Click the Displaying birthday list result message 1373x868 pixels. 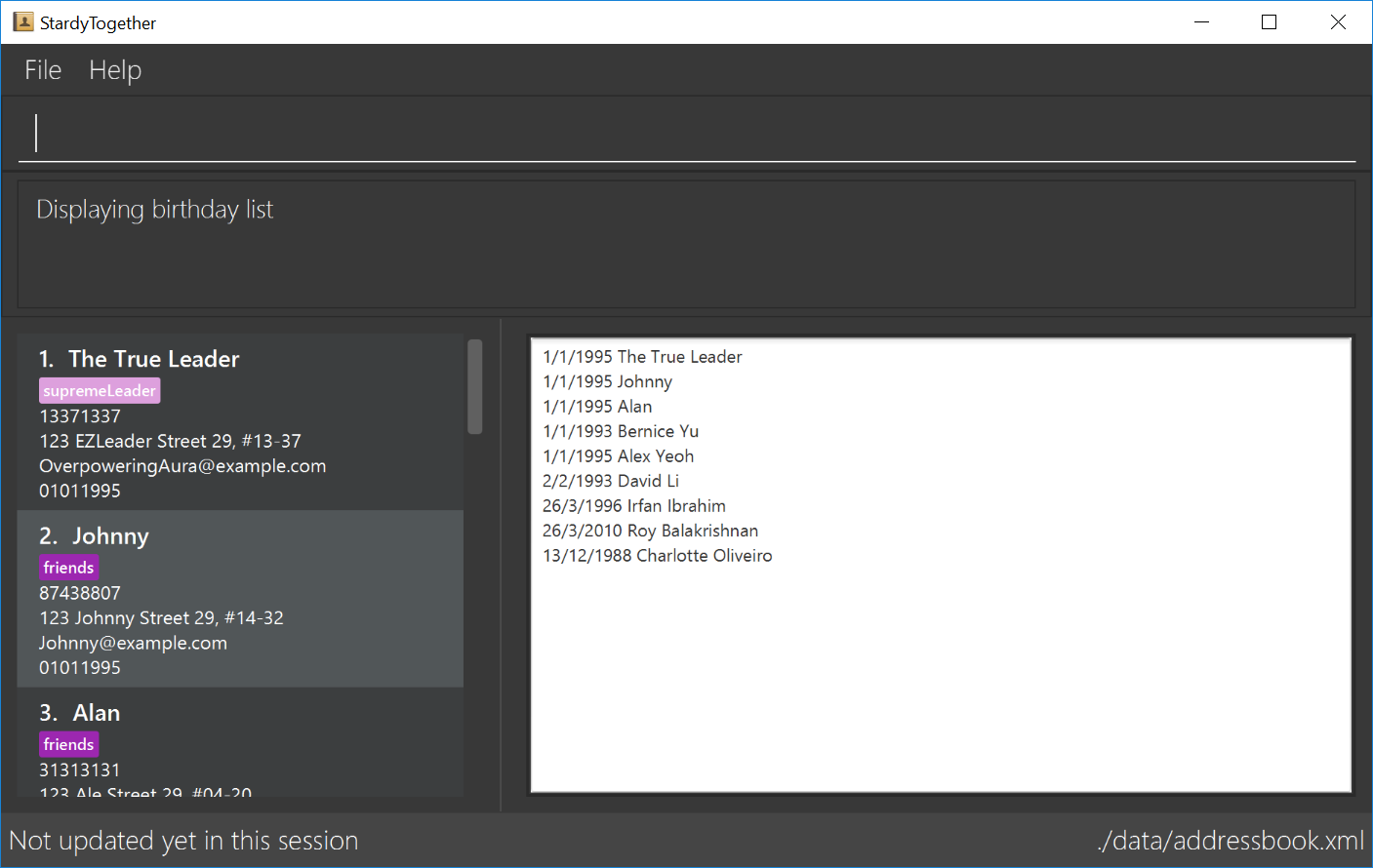point(155,210)
